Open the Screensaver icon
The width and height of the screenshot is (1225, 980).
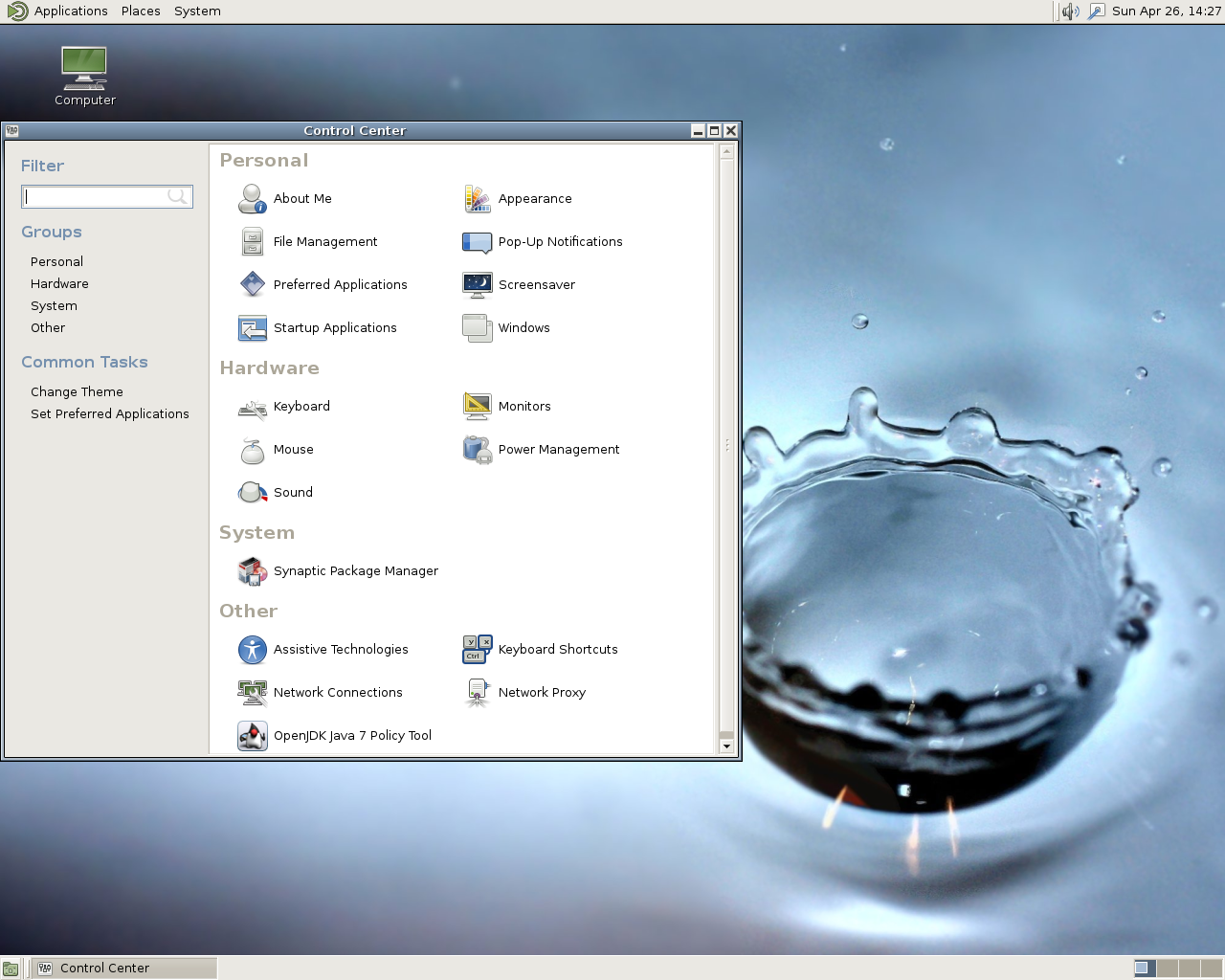tap(477, 284)
